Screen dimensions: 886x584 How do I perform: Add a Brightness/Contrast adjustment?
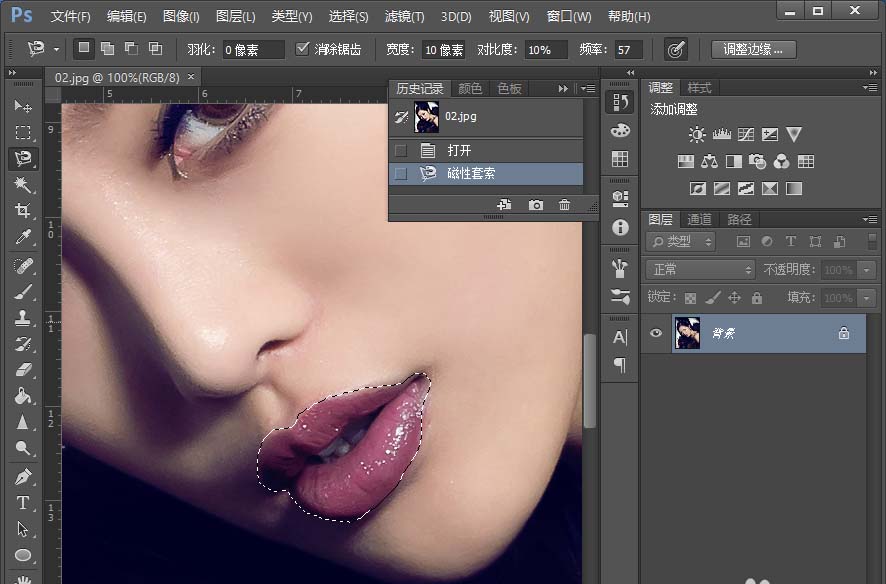tap(697, 134)
